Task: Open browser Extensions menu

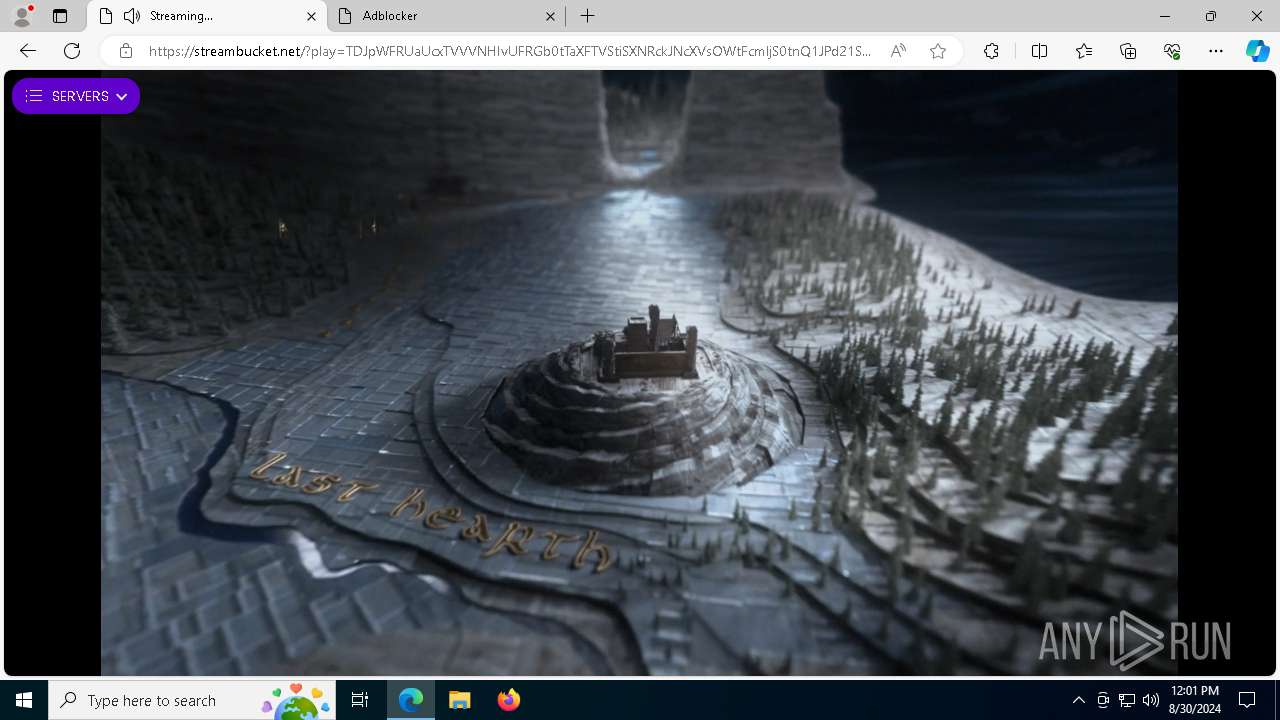Action: click(991, 51)
